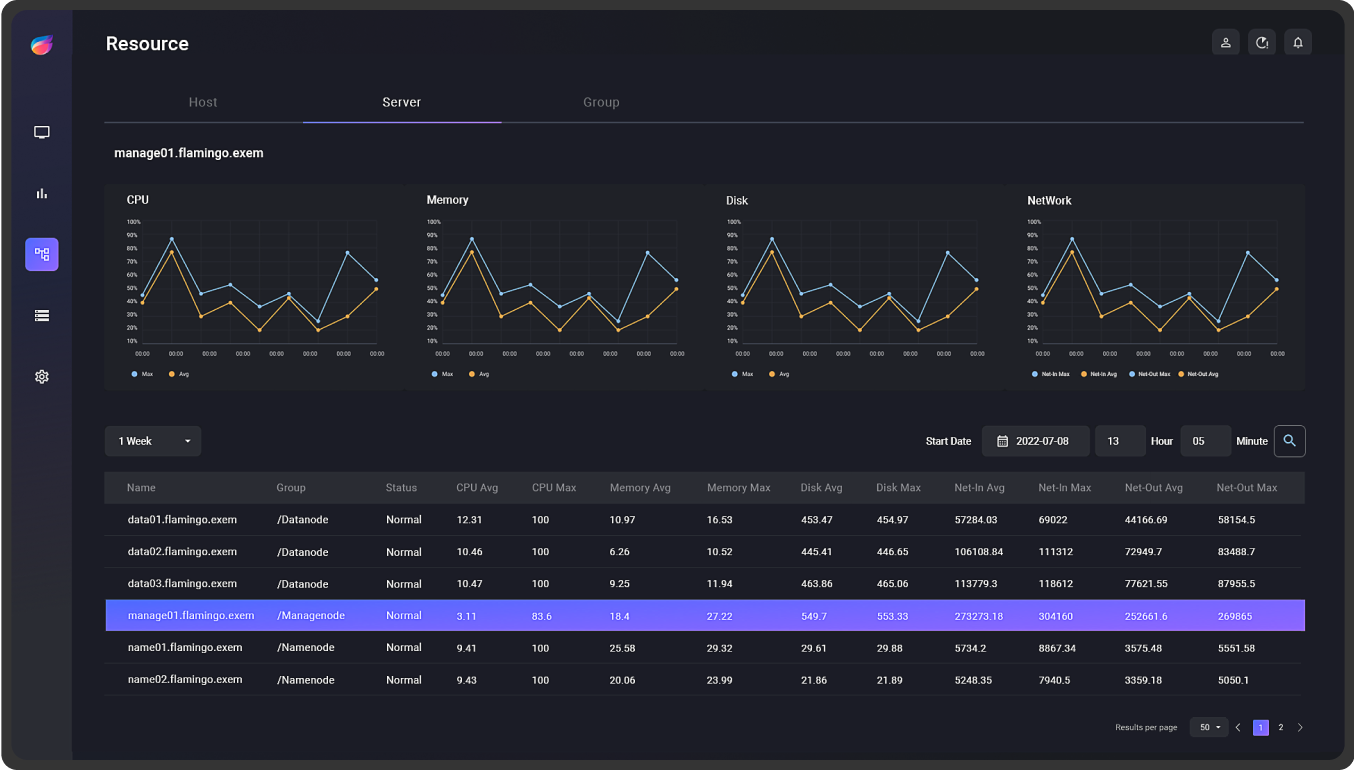This screenshot has height=770, width=1354.
Task: Click the /Managenode group cell
Action: point(311,616)
